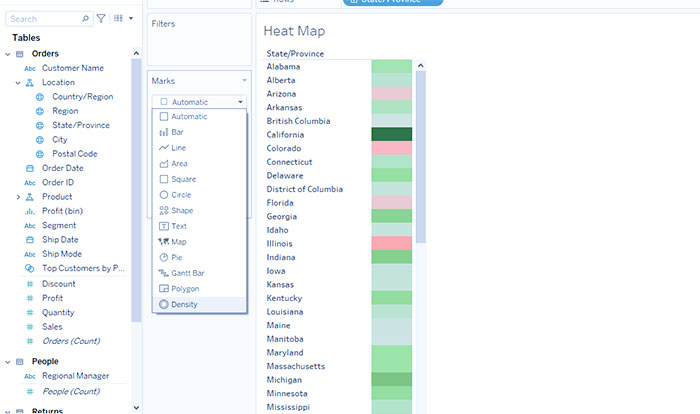Select the Regional Manager field

pyautogui.click(x=75, y=376)
